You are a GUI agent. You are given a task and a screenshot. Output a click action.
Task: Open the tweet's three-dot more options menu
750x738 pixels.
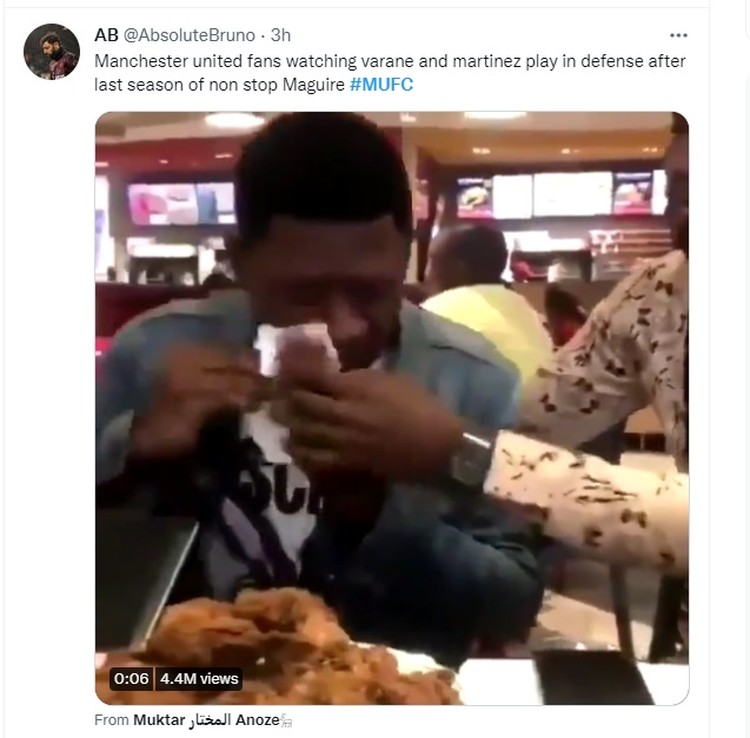point(679,35)
